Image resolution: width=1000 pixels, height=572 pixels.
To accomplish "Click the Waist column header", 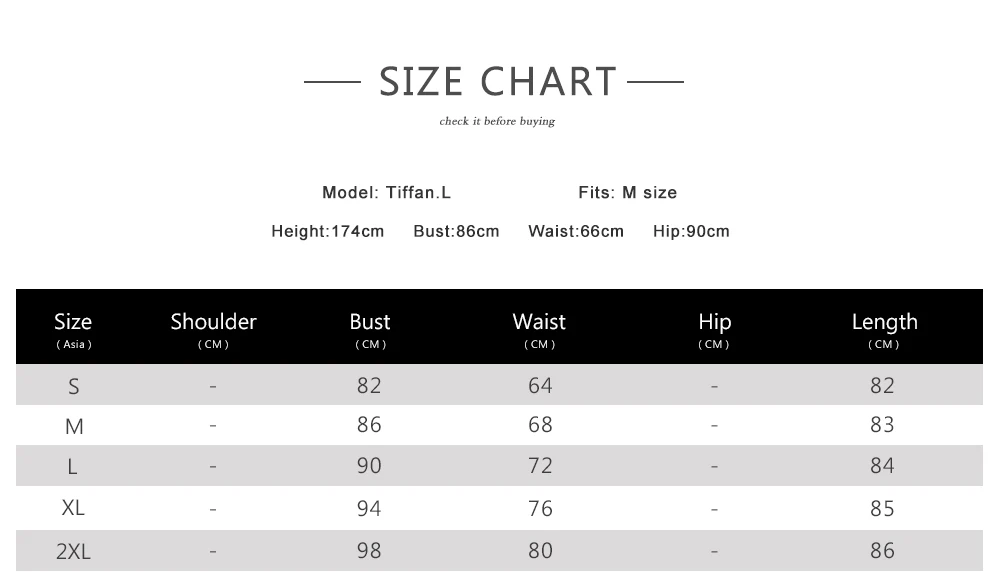I will (540, 330).
